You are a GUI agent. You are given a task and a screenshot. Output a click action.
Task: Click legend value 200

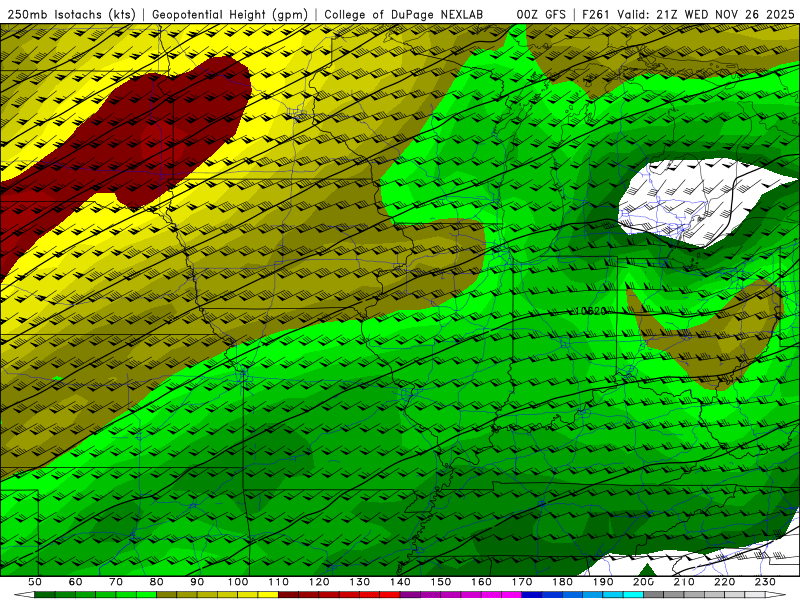643,582
